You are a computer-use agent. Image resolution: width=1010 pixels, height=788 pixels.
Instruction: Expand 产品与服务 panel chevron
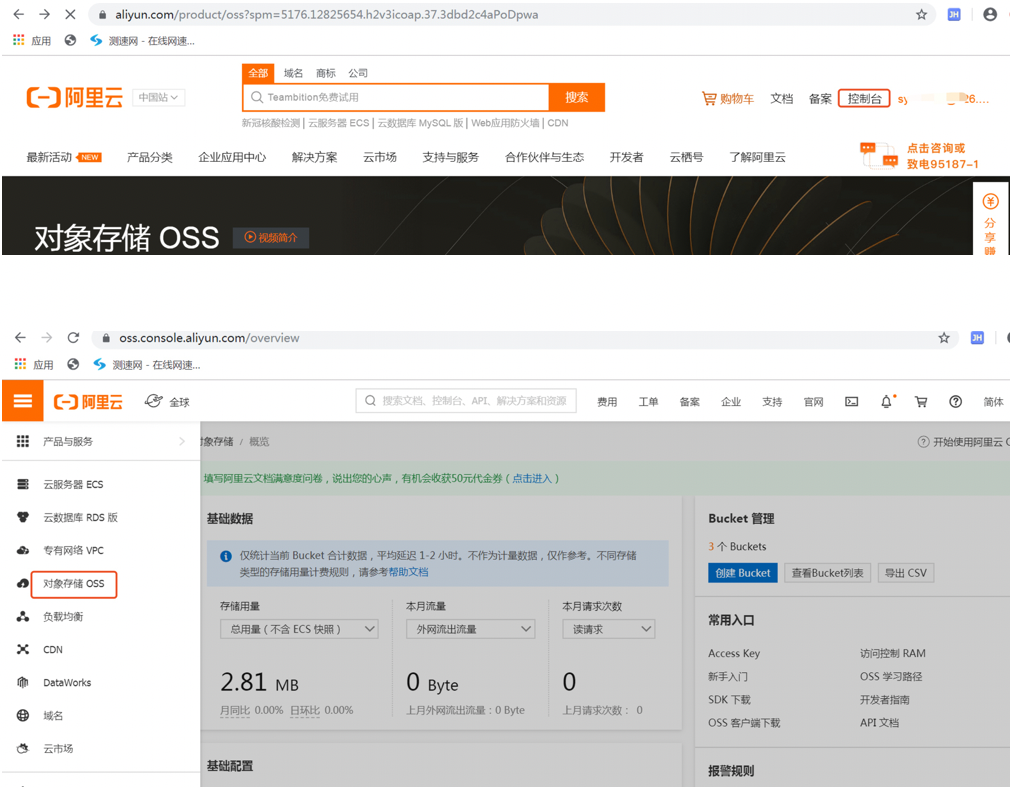(x=182, y=441)
